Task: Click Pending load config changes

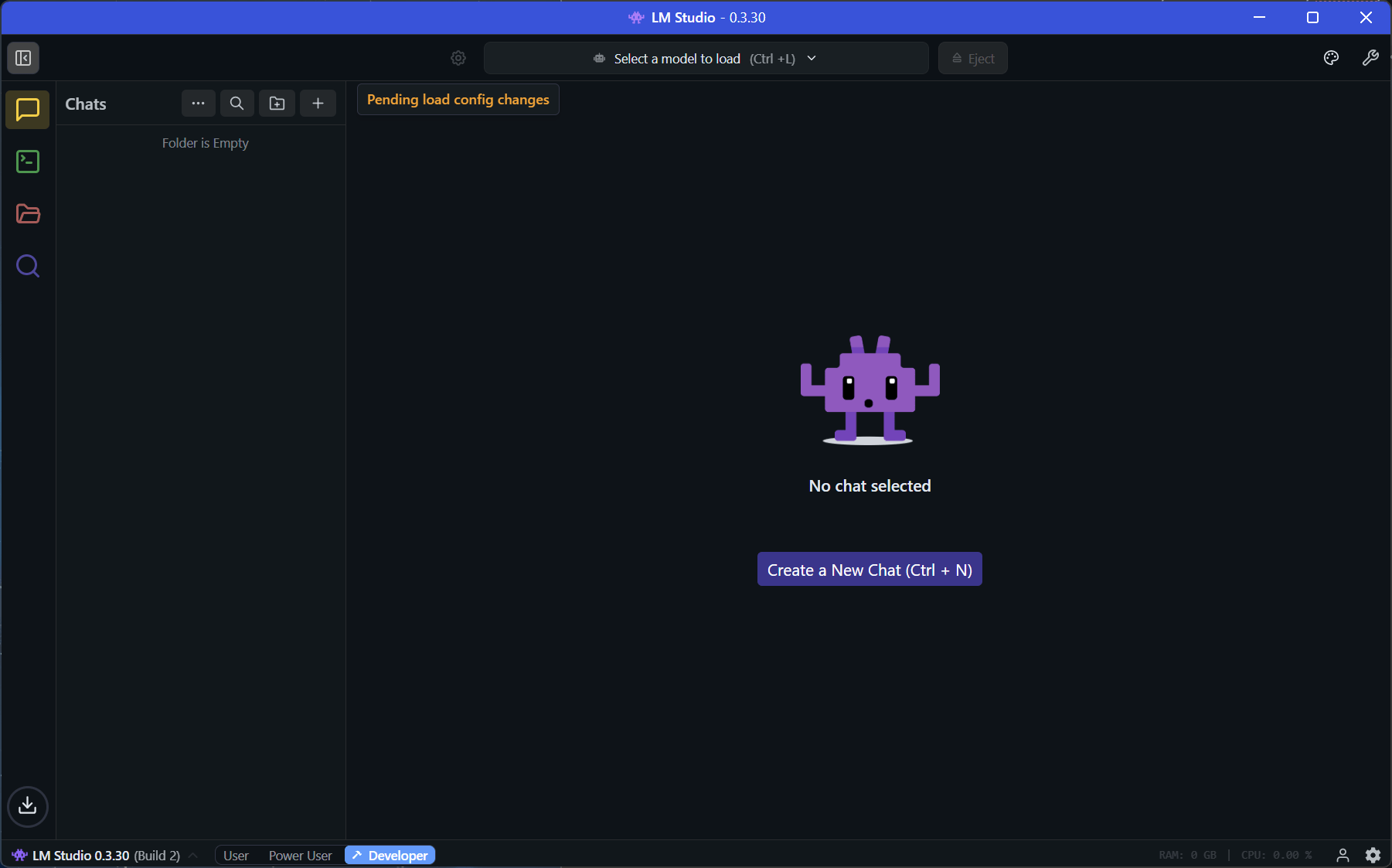Action: click(x=458, y=100)
